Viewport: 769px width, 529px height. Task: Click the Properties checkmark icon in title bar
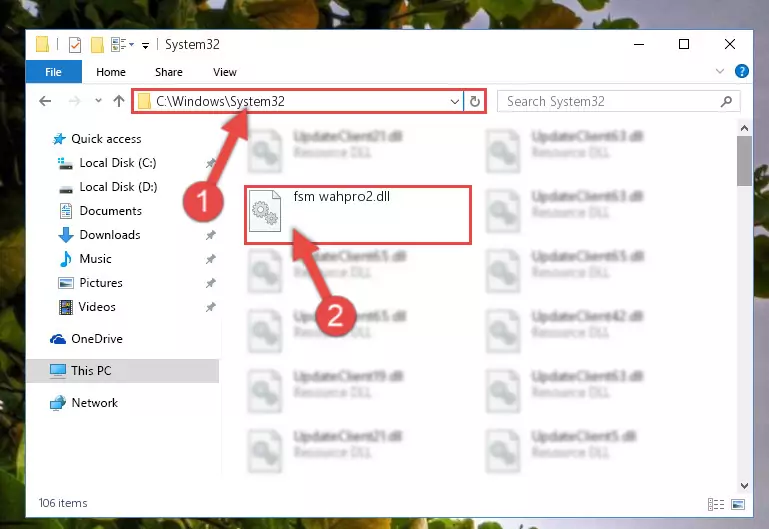pos(75,45)
